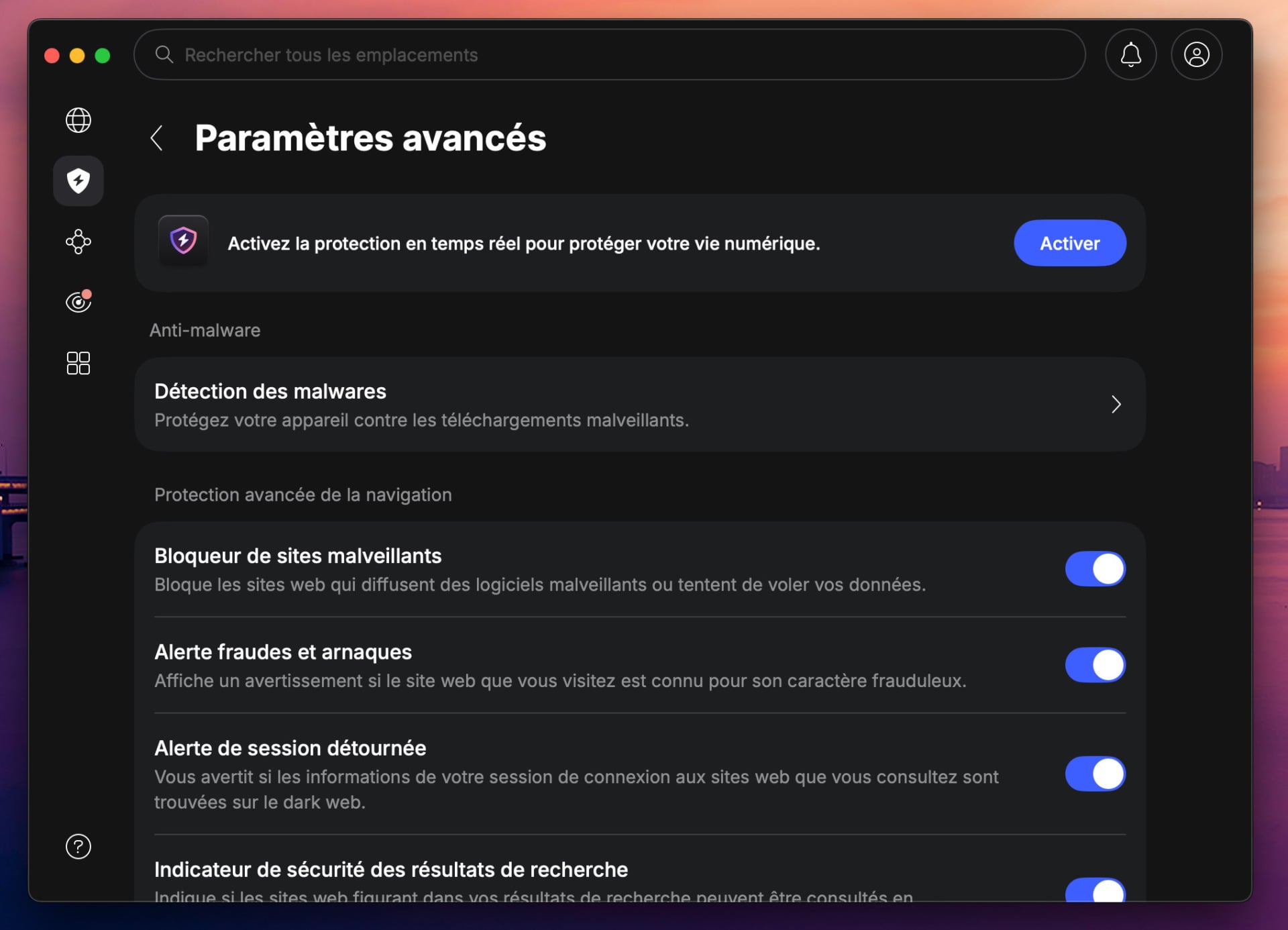This screenshot has height=930, width=1288.
Task: Maximize the window with the green button
Action: coord(103,55)
